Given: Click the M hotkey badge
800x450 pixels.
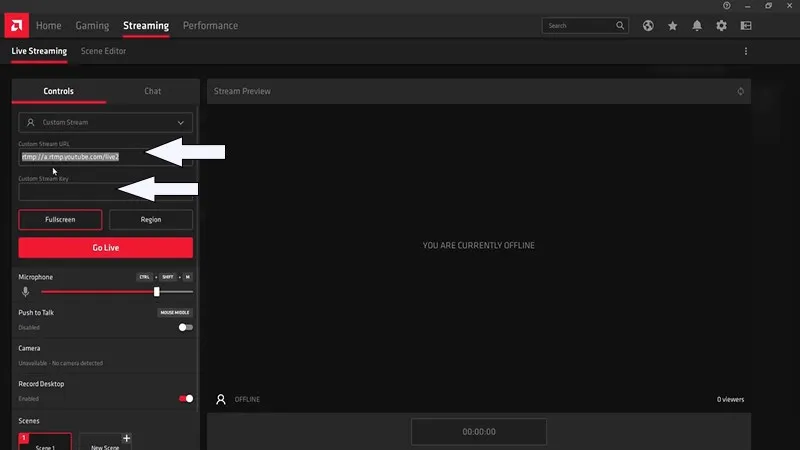Looking at the screenshot, I should pos(188,277).
